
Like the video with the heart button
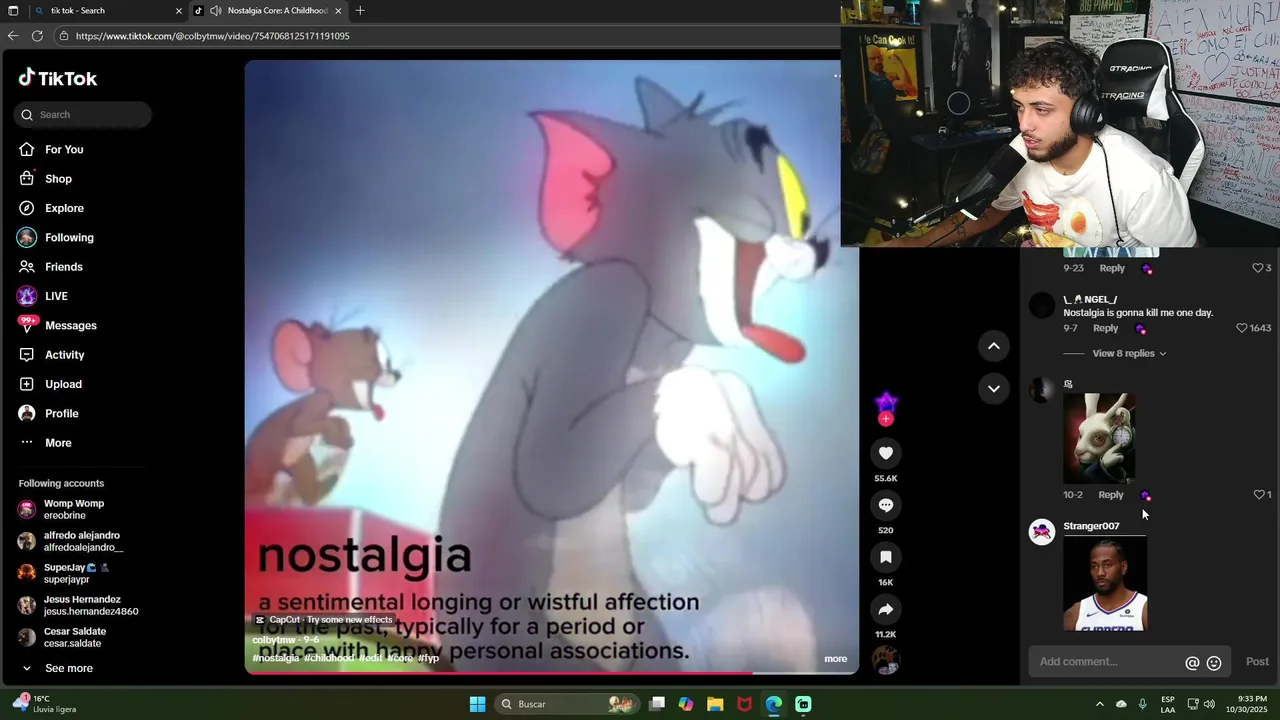pyautogui.click(x=885, y=453)
